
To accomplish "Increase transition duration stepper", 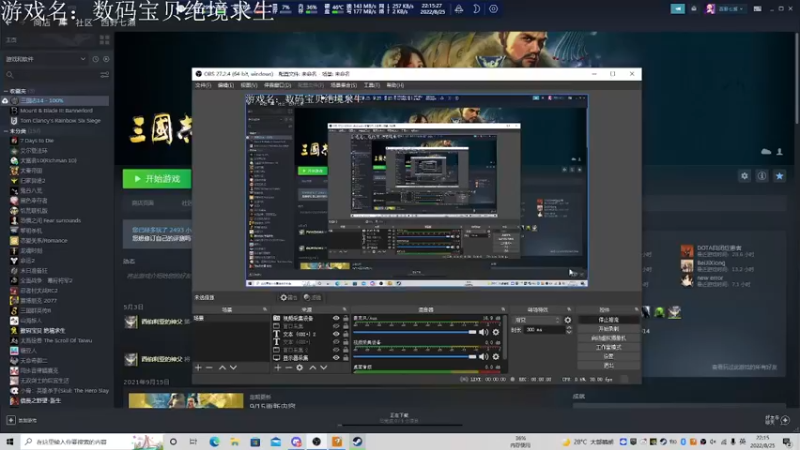I will (569, 328).
